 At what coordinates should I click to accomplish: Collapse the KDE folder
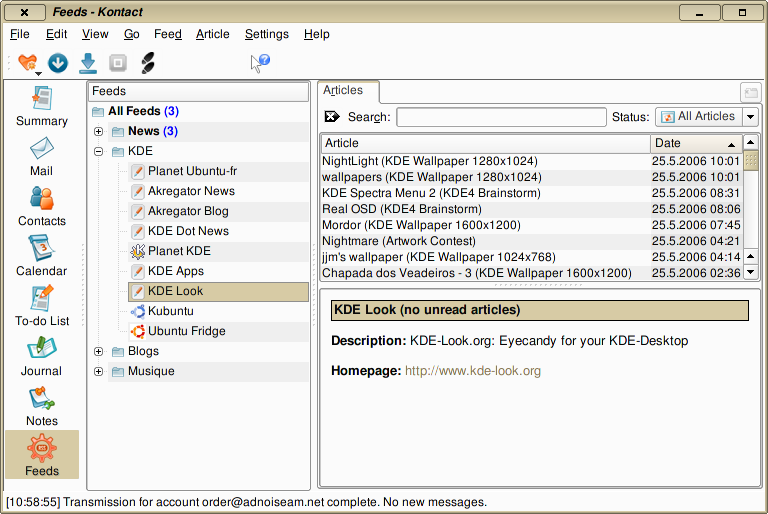pyautogui.click(x=98, y=151)
